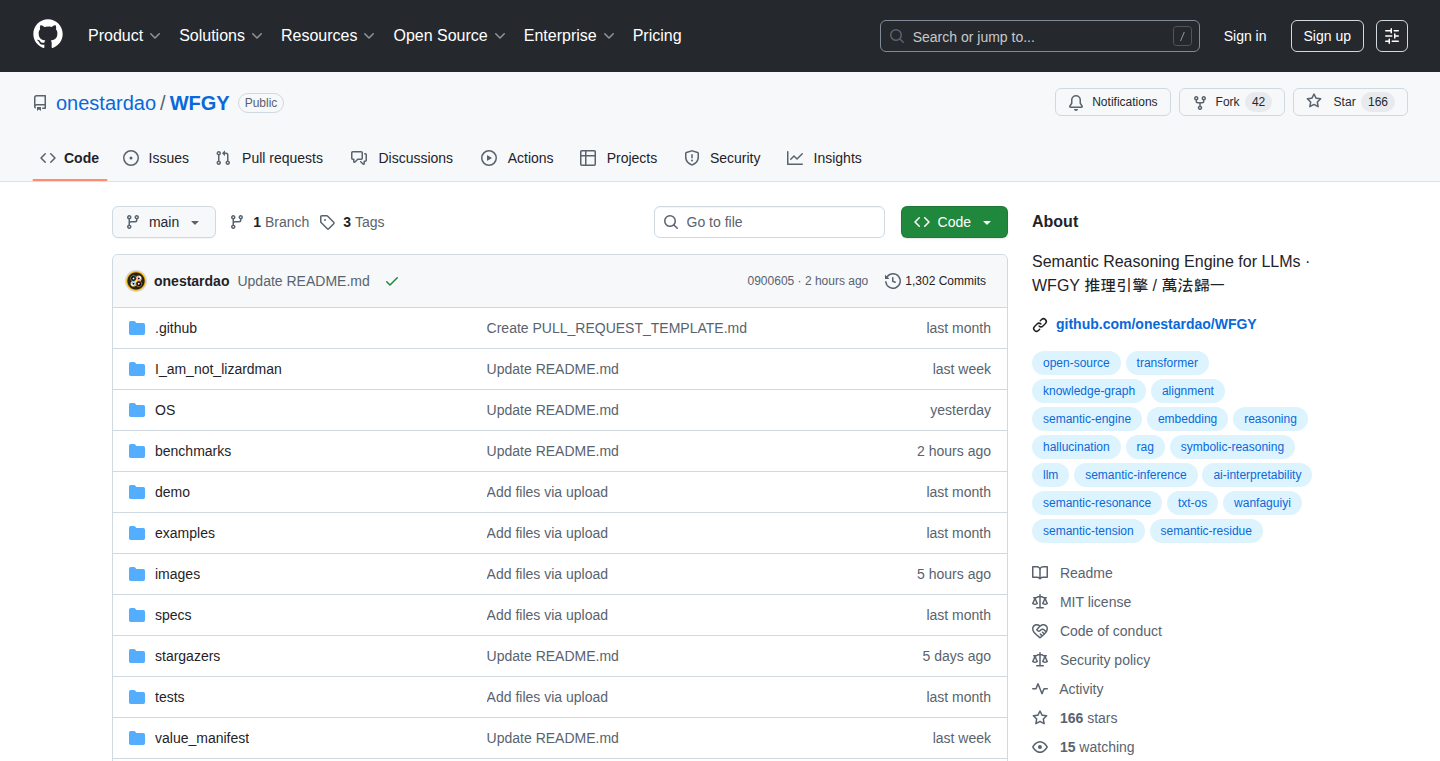Viewport: 1440px width, 761px height.
Task: Switch to the Issues tab
Action: pyautogui.click(x=156, y=158)
